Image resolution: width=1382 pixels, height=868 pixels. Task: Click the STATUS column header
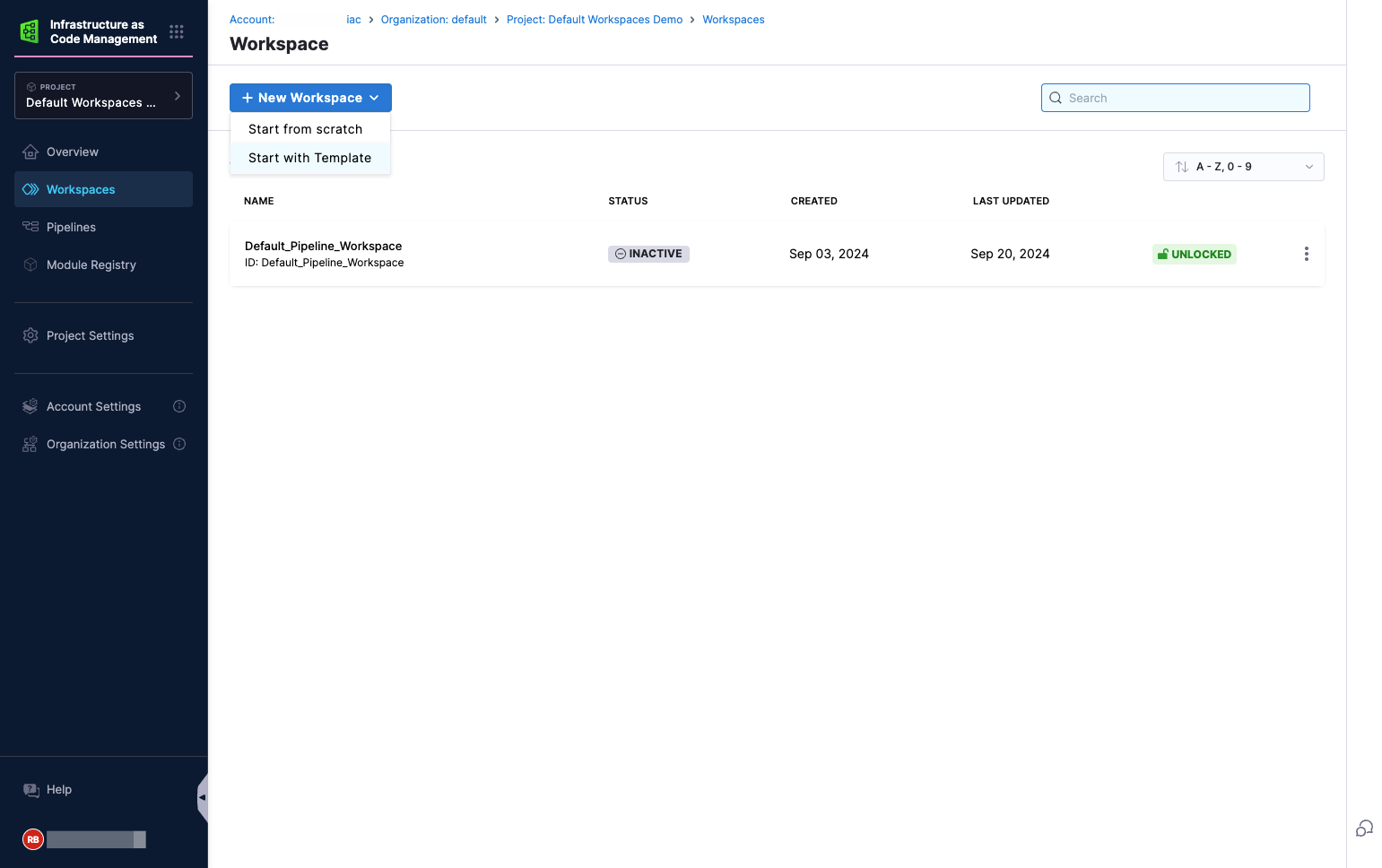pos(628,201)
